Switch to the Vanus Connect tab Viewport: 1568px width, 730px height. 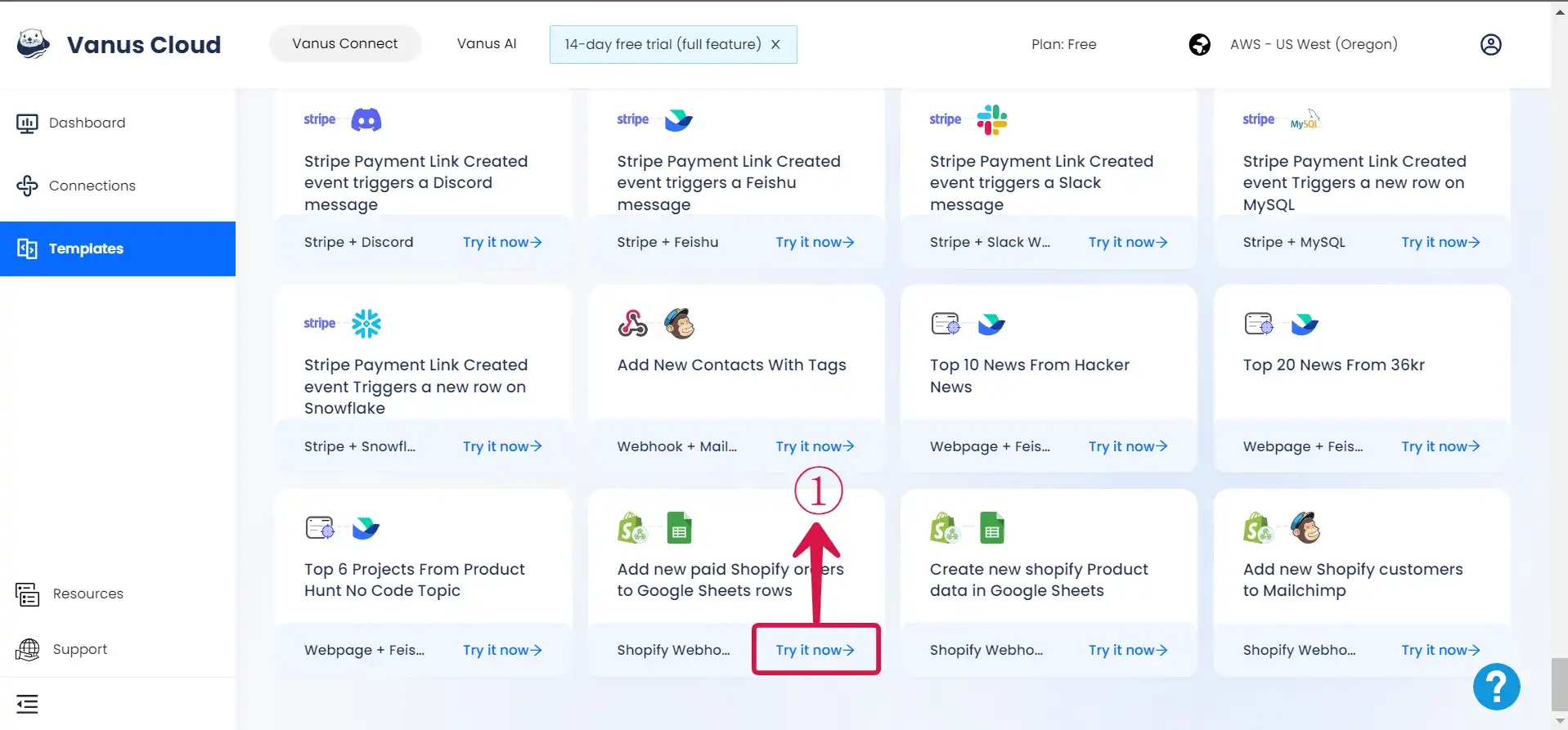(345, 44)
